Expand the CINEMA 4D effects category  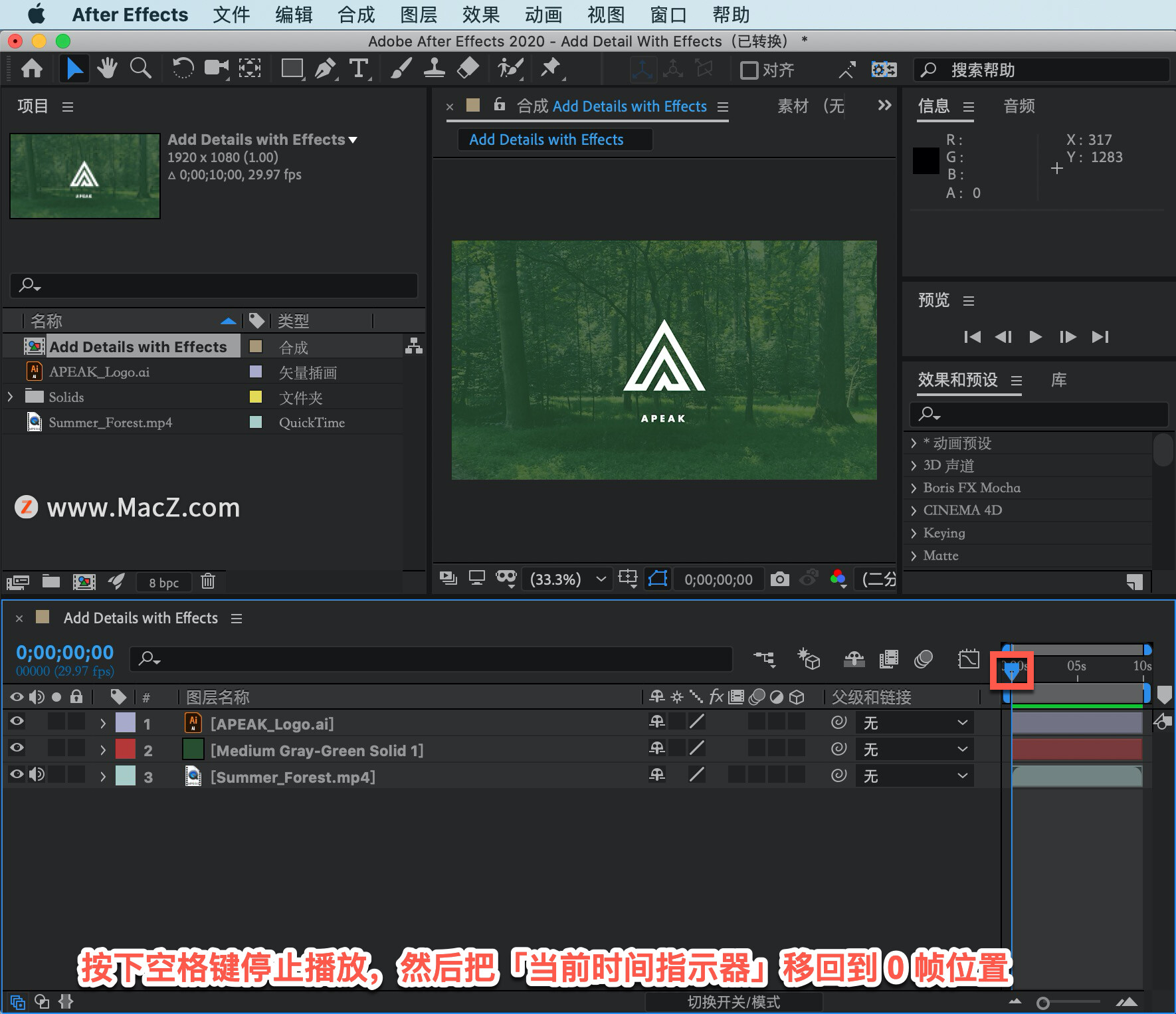click(914, 510)
